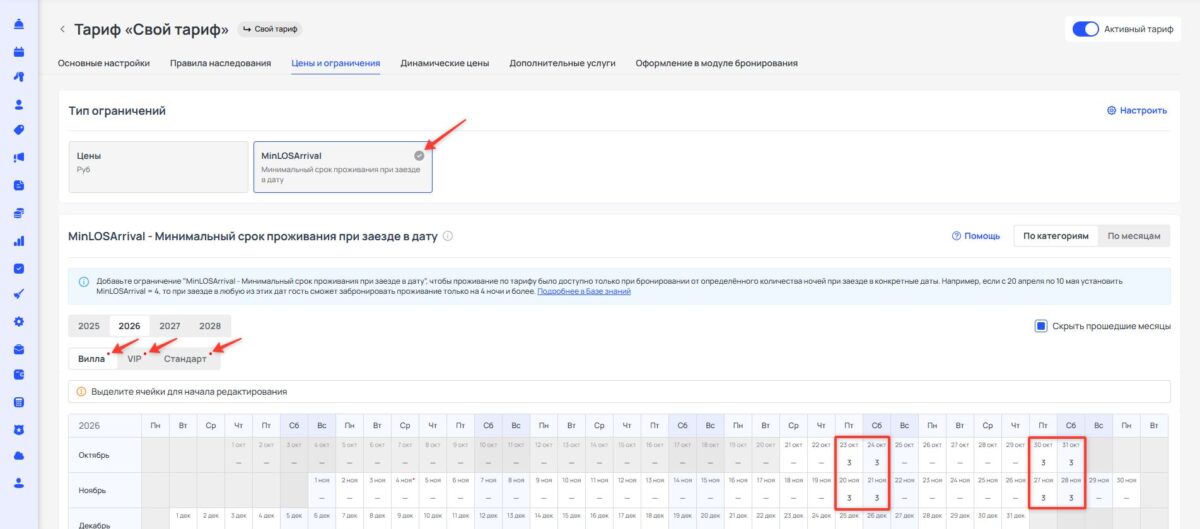
Task: Click the info icon in the blue hint
Action: tap(82, 281)
